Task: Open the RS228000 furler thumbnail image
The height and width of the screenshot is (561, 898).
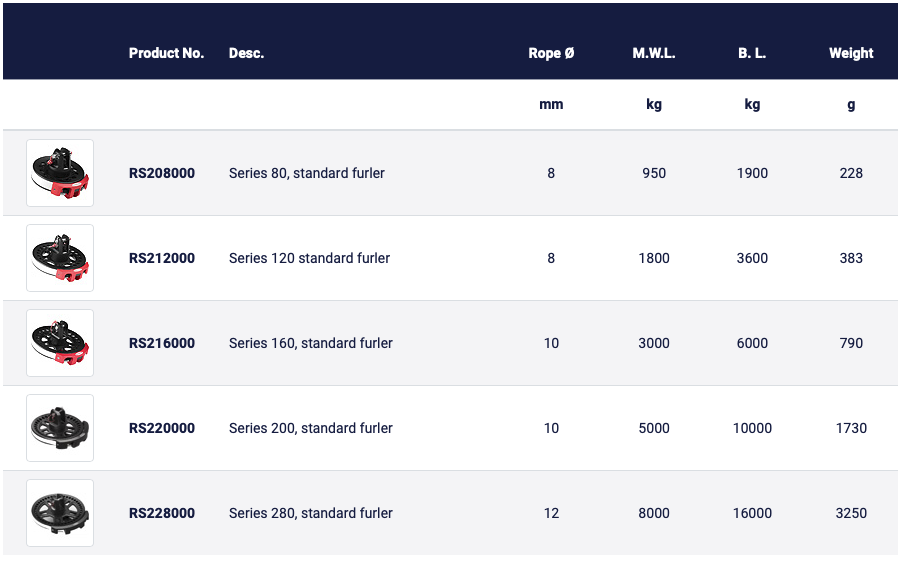Action: pos(60,513)
